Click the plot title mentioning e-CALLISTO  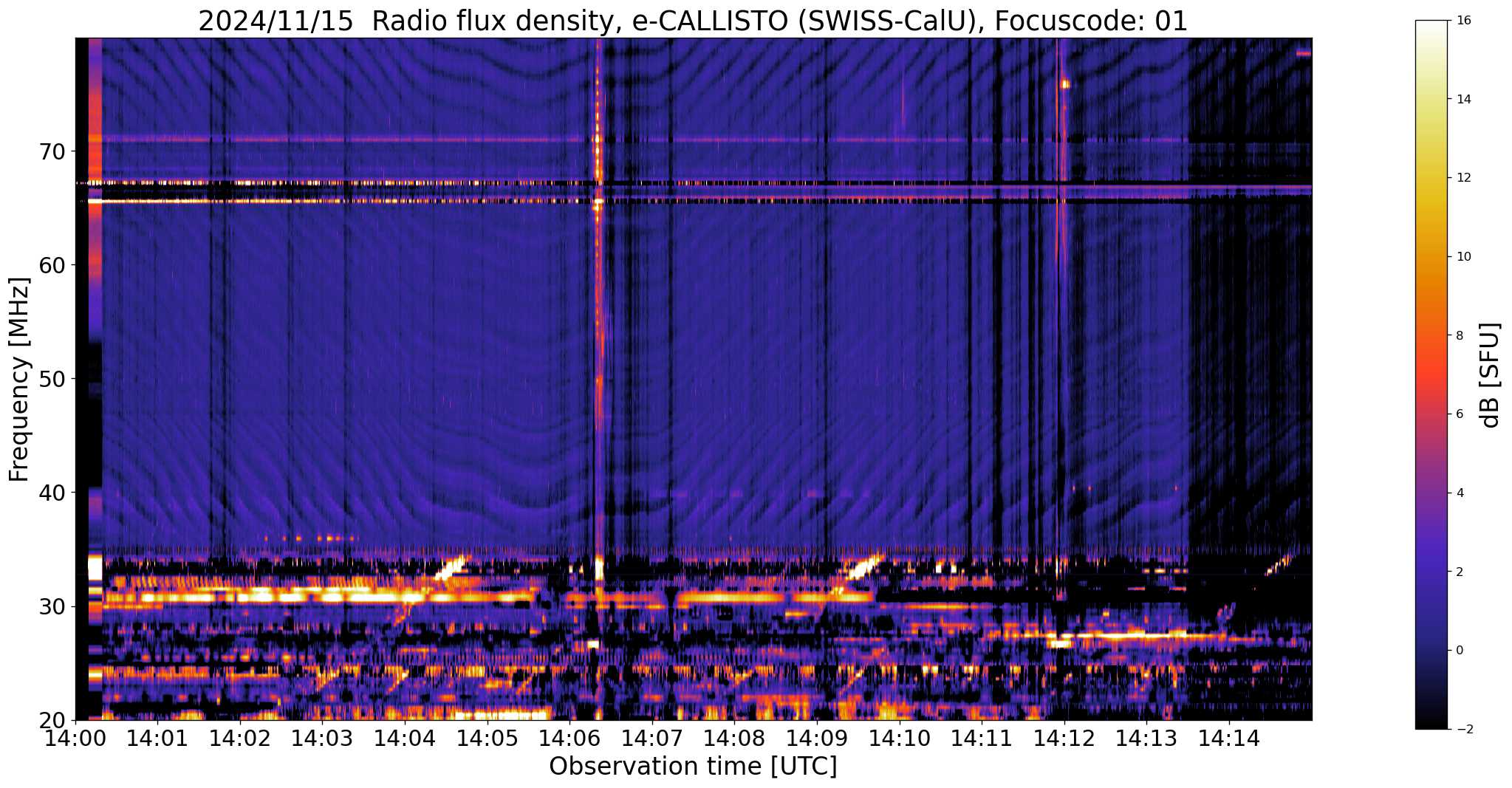[693, 20]
